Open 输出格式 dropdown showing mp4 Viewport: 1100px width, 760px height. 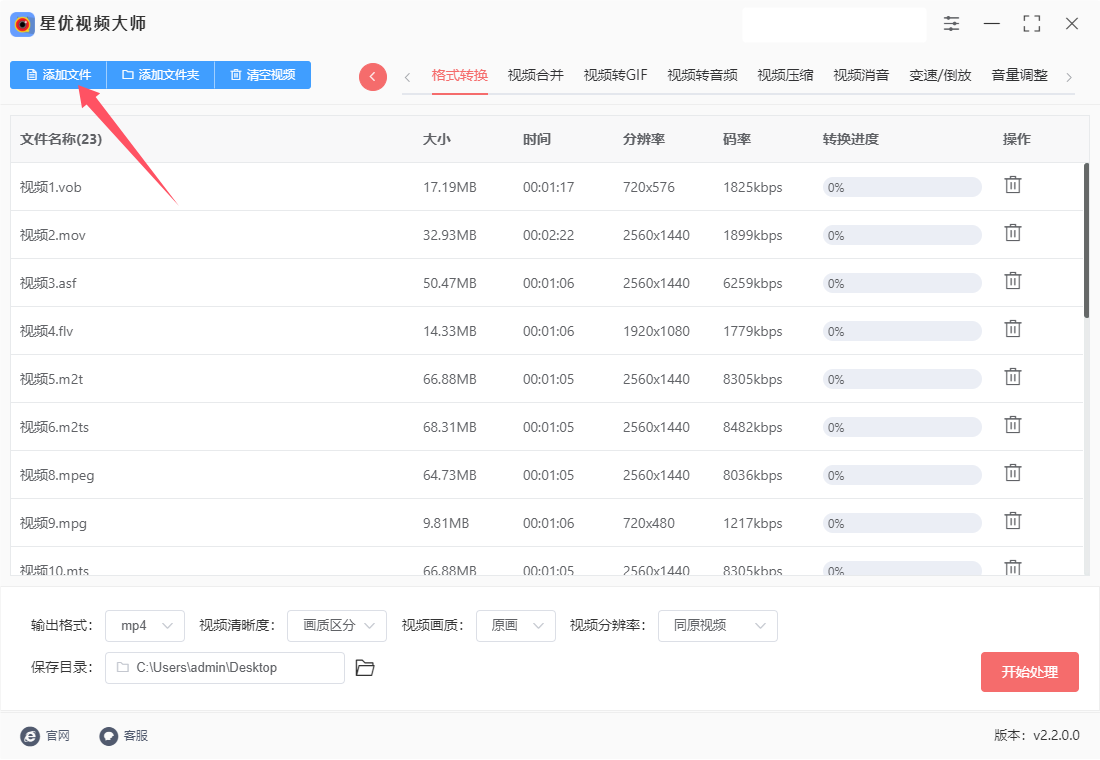point(145,626)
